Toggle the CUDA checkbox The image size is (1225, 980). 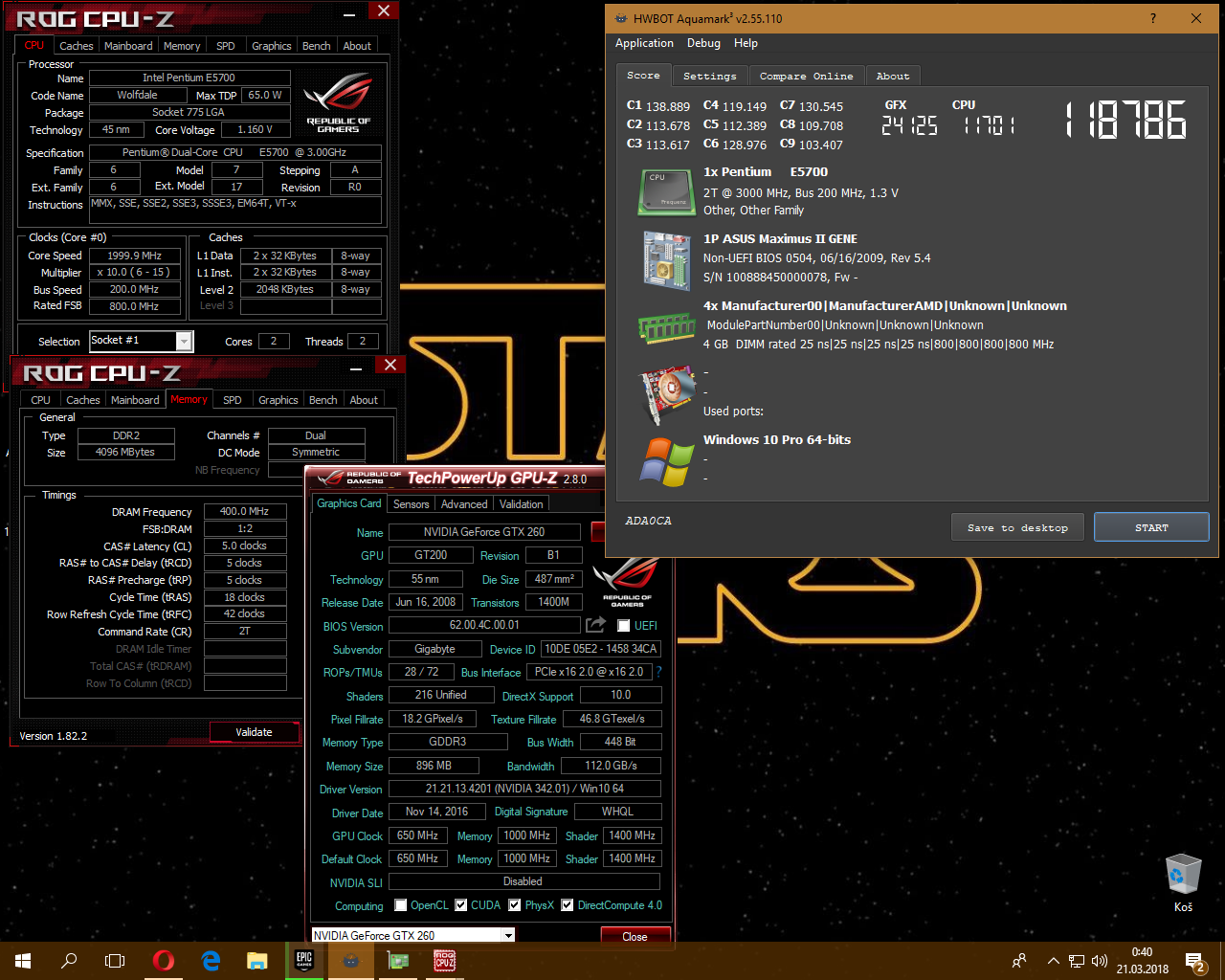tap(461, 905)
